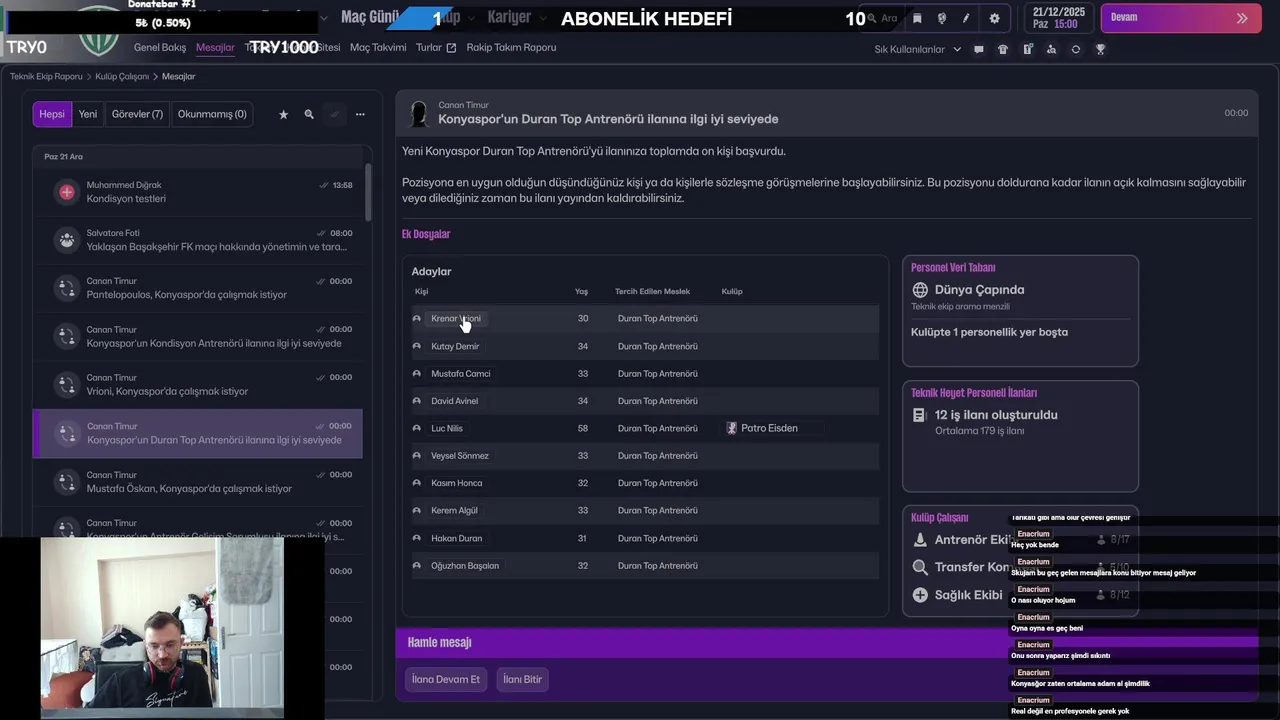
Task: Sort candidates by Tercih Edilen Meslek column
Action: [x=652, y=292]
